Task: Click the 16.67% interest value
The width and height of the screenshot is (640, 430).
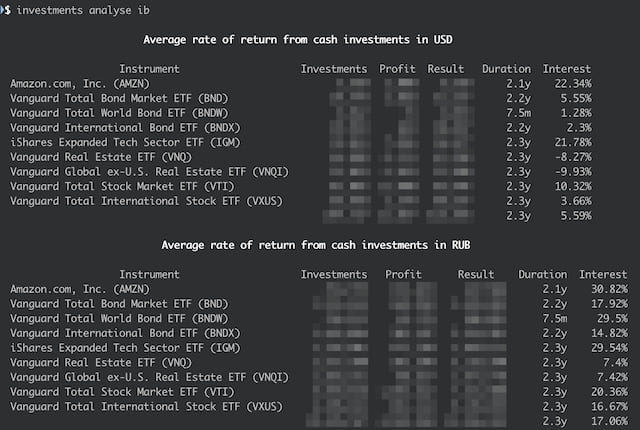Action: (x=609, y=407)
